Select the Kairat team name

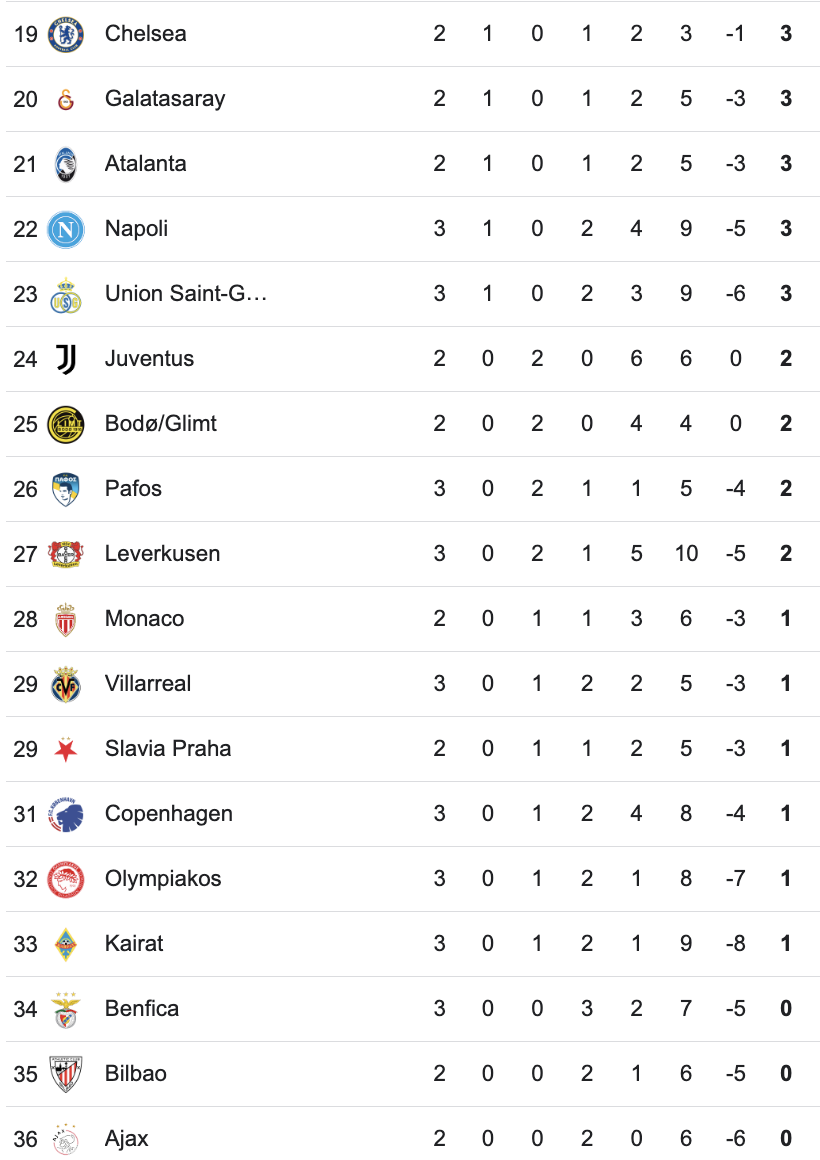point(134,944)
